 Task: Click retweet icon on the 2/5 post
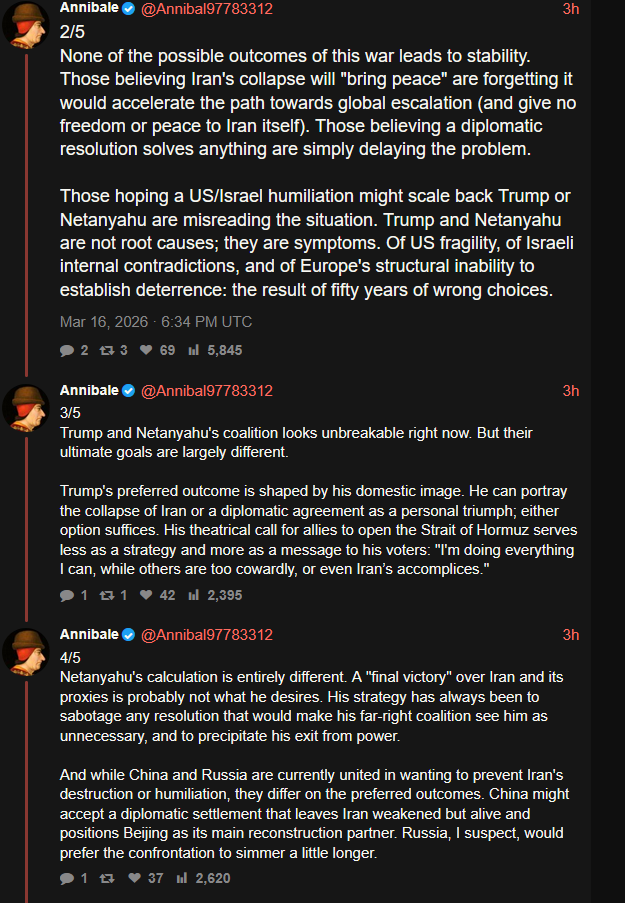(108, 350)
